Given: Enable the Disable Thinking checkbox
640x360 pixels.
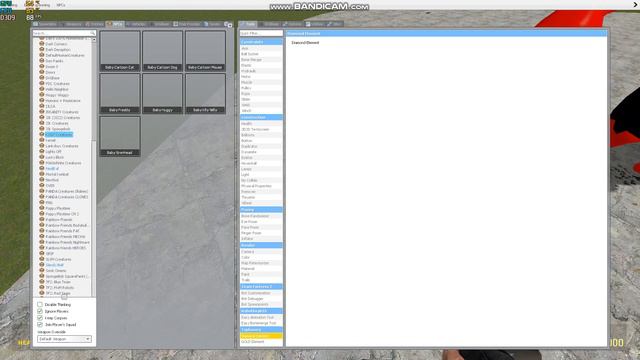Looking at the screenshot, I should pyautogui.click(x=40, y=304).
